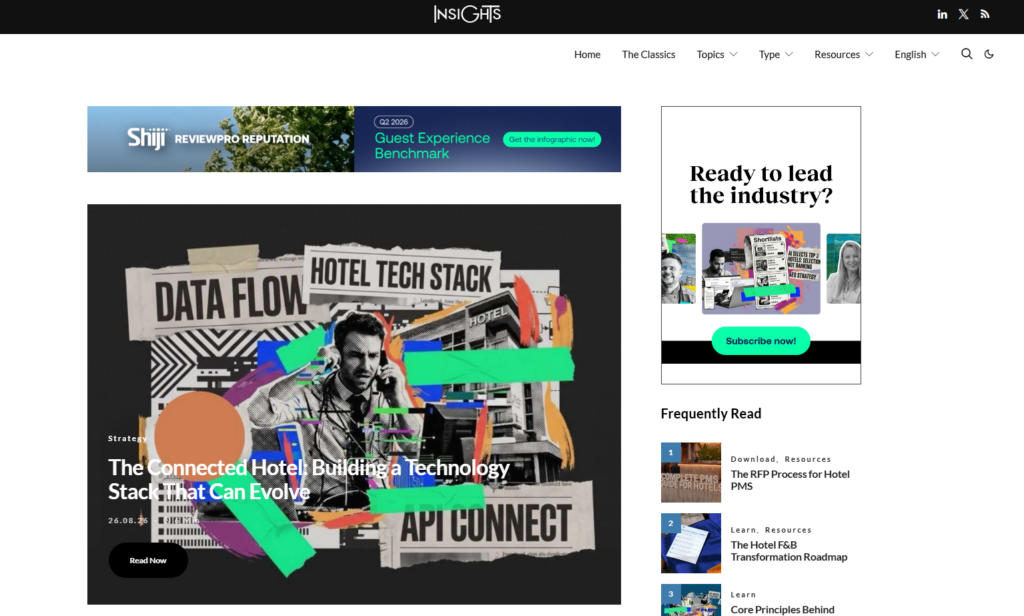Expand the Type dropdown
The height and width of the screenshot is (616, 1024).
(x=776, y=54)
